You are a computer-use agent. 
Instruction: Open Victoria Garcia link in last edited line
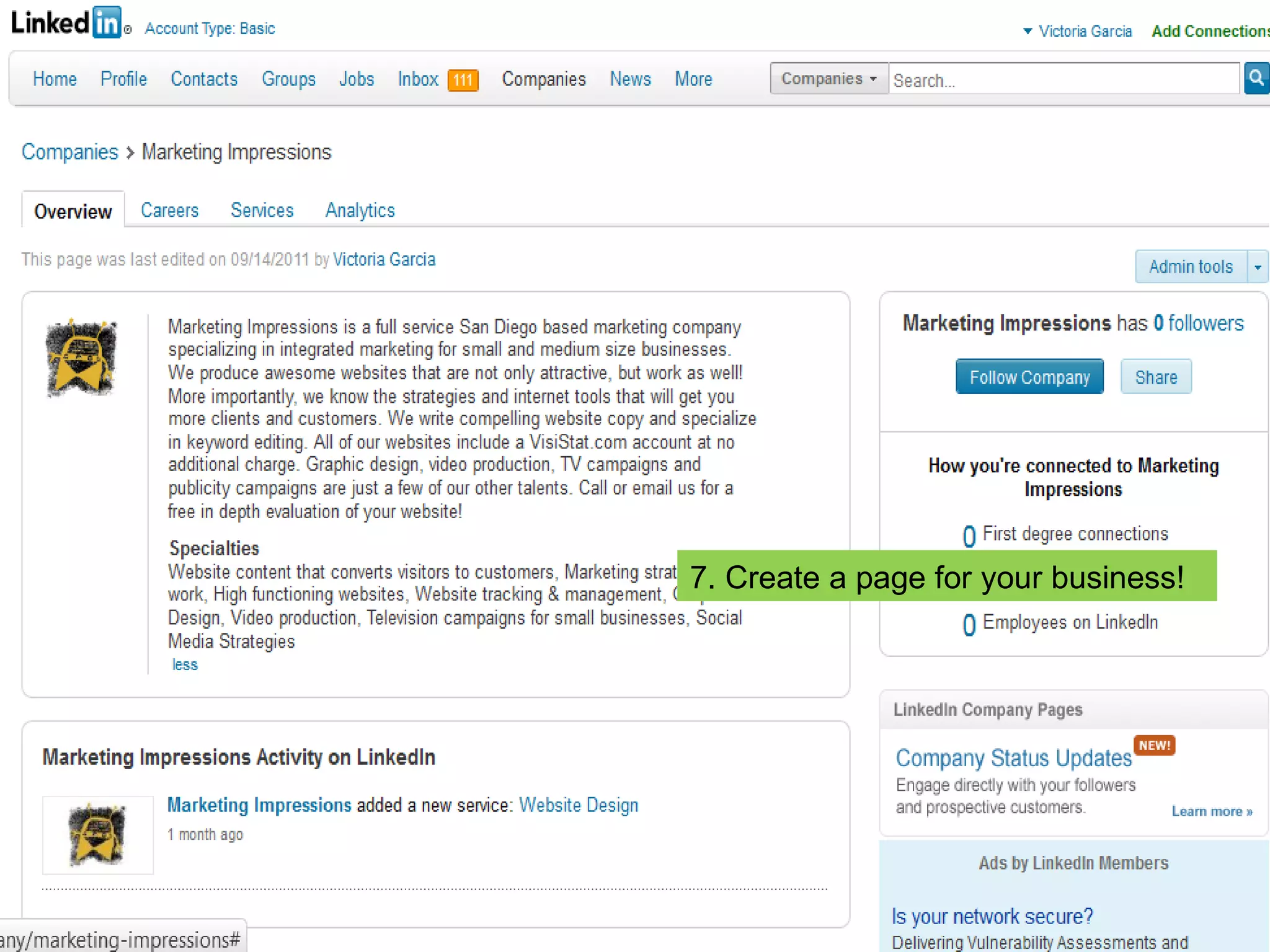384,260
